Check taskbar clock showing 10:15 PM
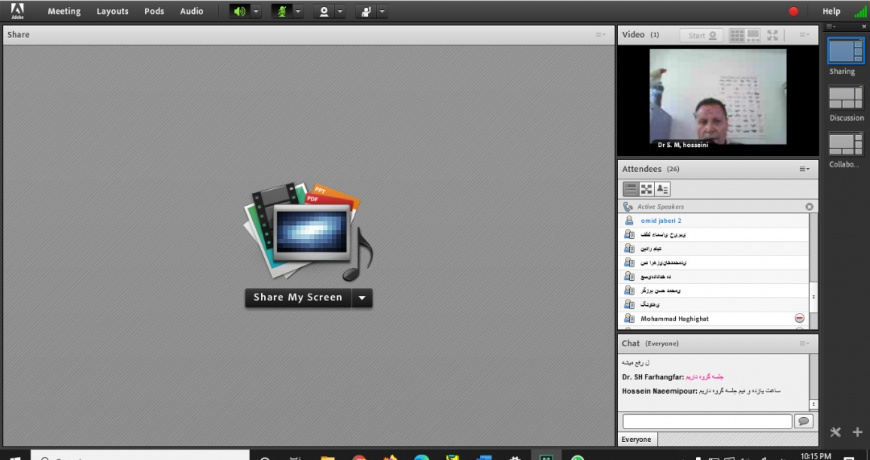Image resolution: width=870 pixels, height=460 pixels. (x=816, y=456)
